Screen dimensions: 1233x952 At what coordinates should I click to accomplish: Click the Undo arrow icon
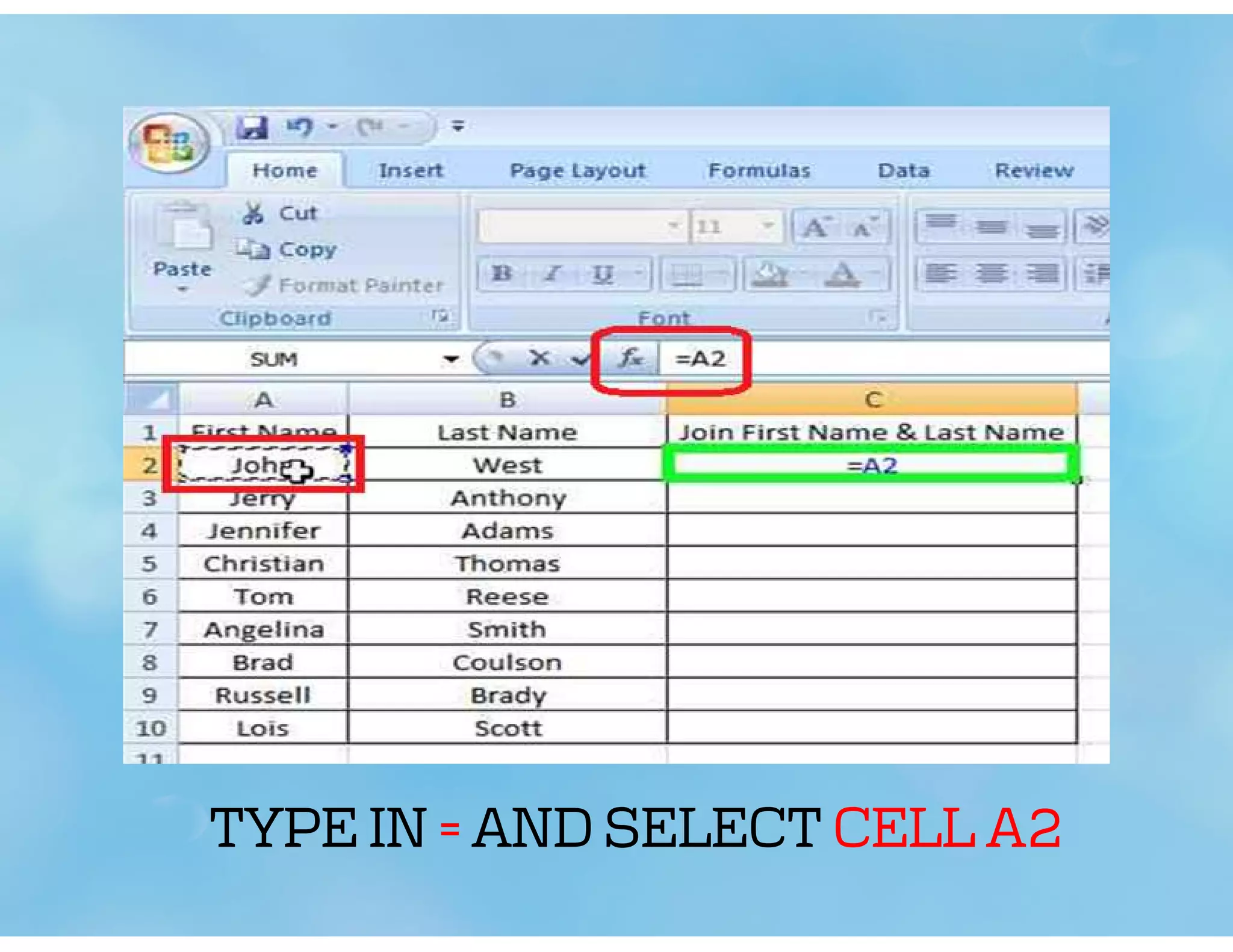coord(299,127)
